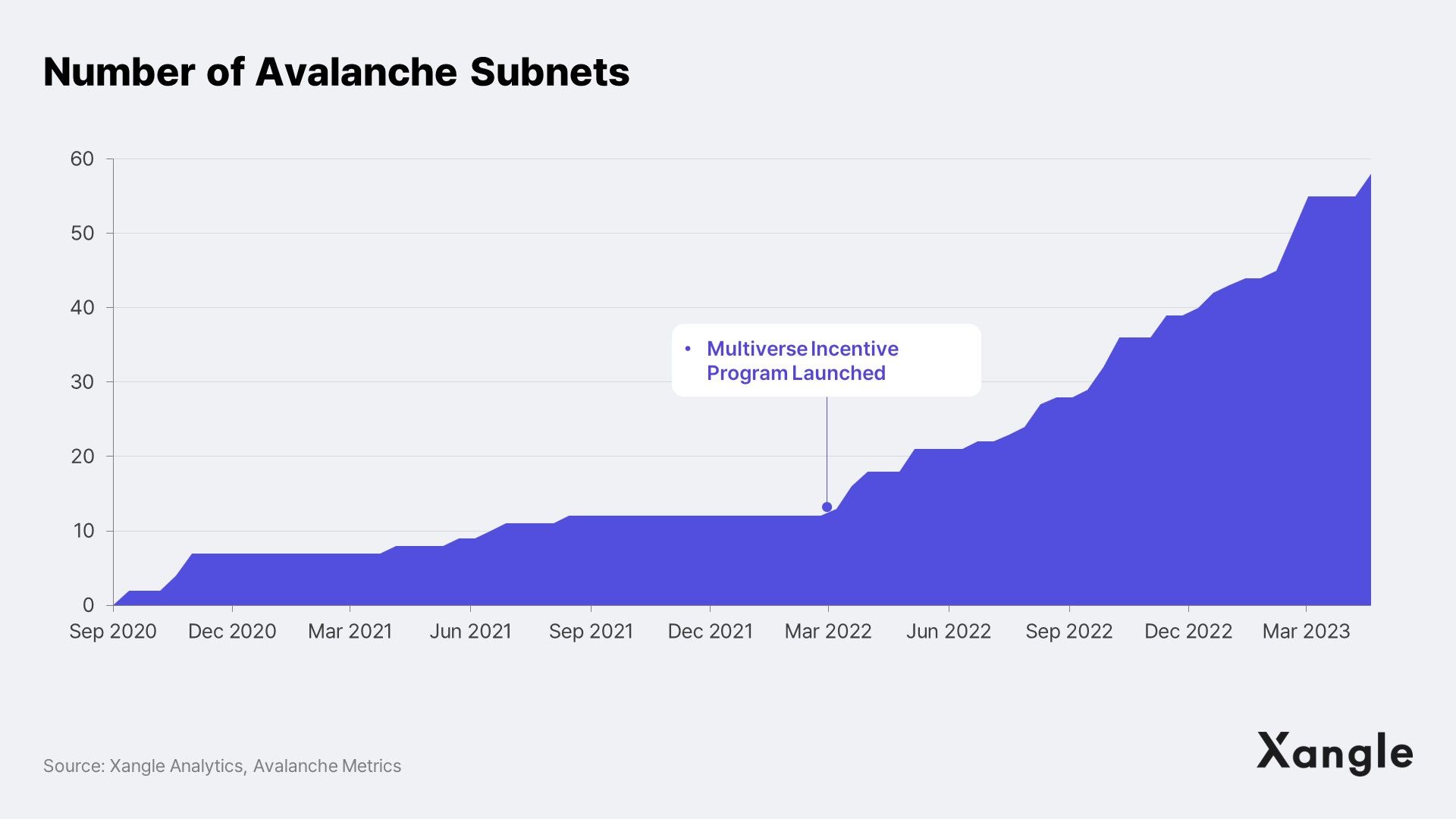Click the Source: Xangle Analytics text
This screenshot has width=1456, height=819.
tap(221, 766)
